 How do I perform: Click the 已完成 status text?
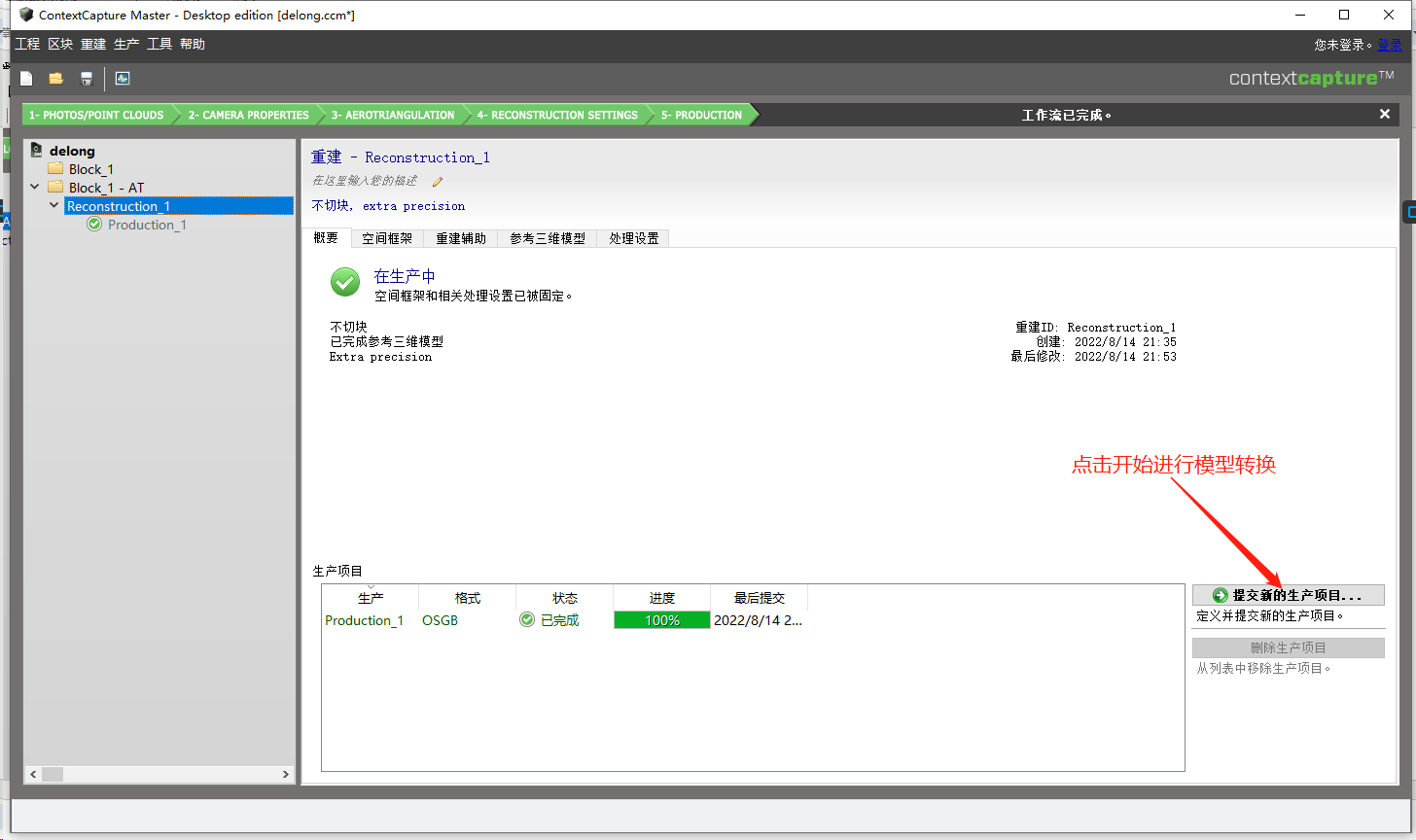pos(560,620)
